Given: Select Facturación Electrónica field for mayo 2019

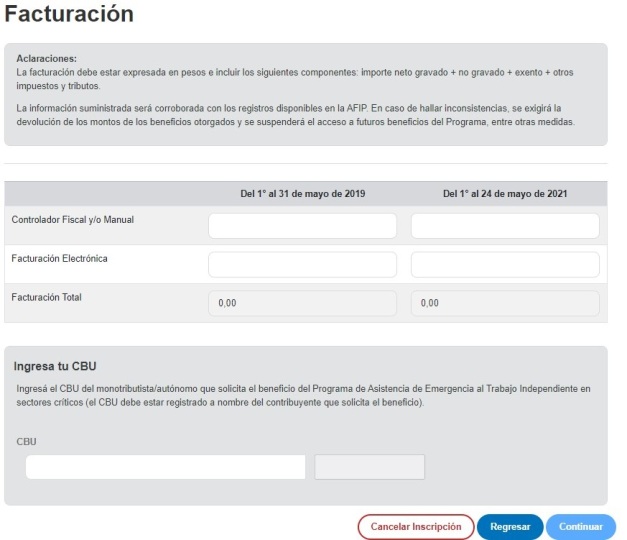Looking at the screenshot, I should [303, 264].
